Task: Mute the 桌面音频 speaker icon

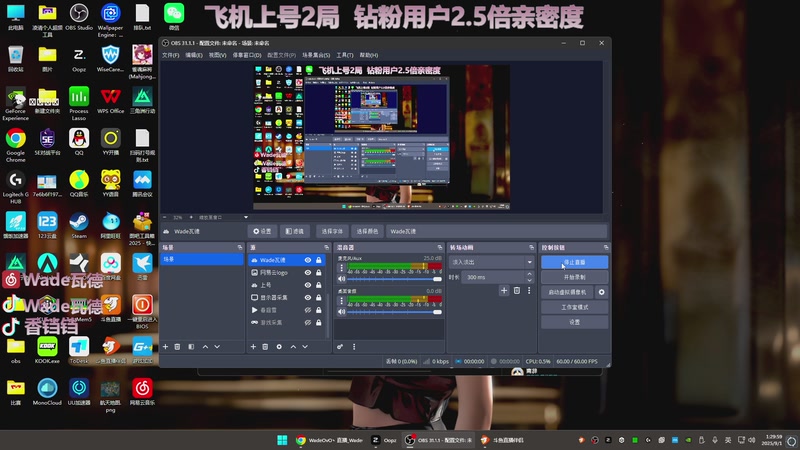Action: [x=341, y=312]
